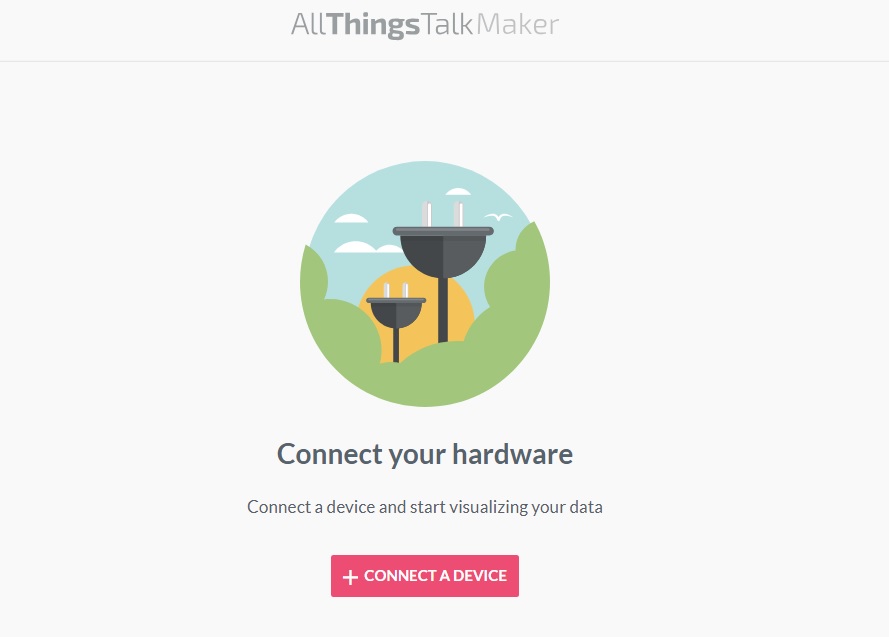This screenshot has height=637, width=889.
Task: Open the AllThingsTalk Maker logo link
Action: coord(425,24)
